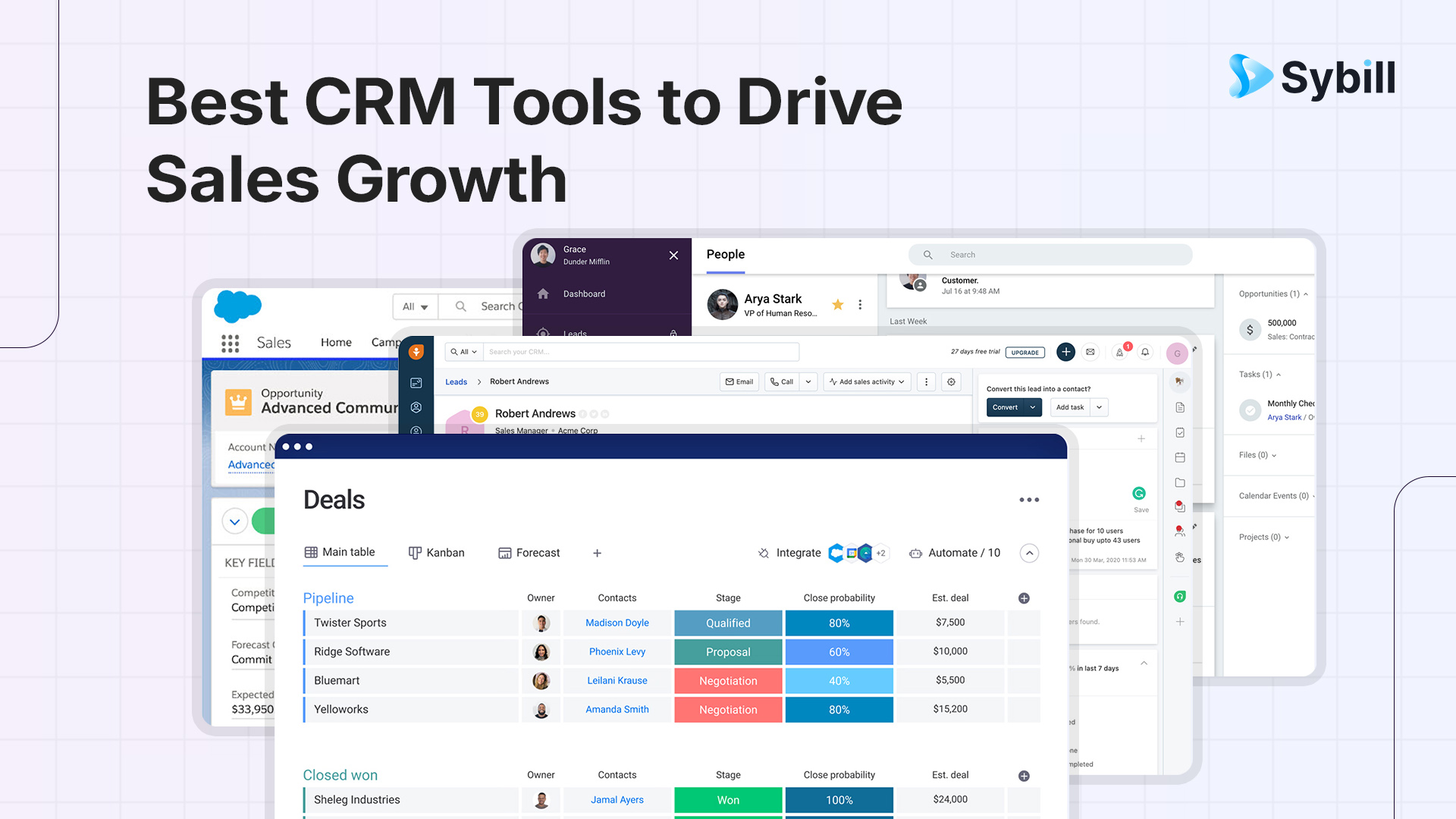
Task: Open the Salesforce search scope All dropdown
Action: (416, 306)
